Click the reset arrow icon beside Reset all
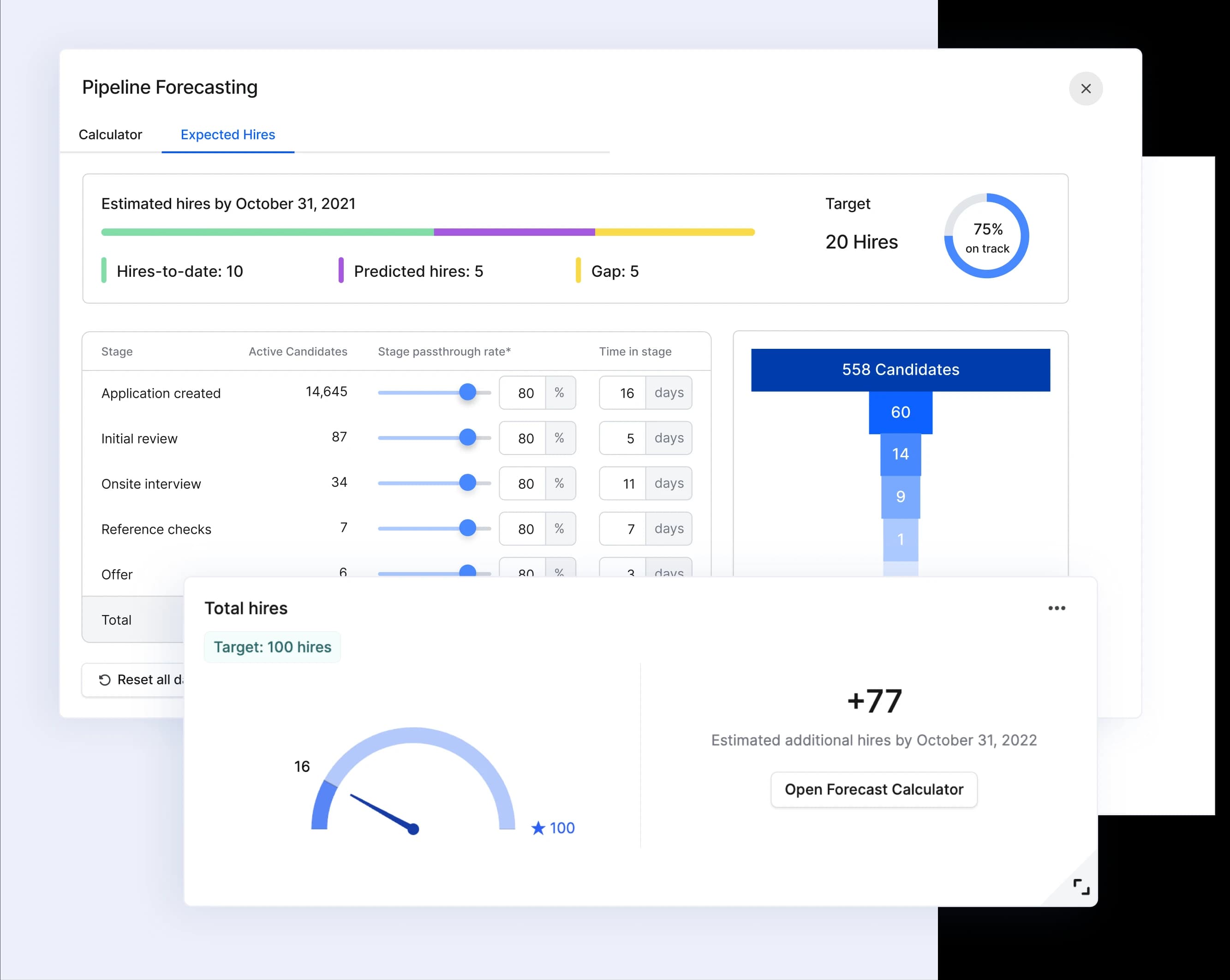Viewport: 1230px width, 980px height. 103,679
